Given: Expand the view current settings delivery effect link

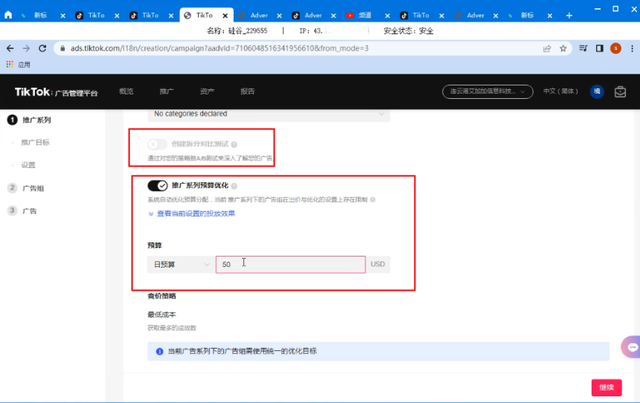Looking at the screenshot, I should 191,214.
